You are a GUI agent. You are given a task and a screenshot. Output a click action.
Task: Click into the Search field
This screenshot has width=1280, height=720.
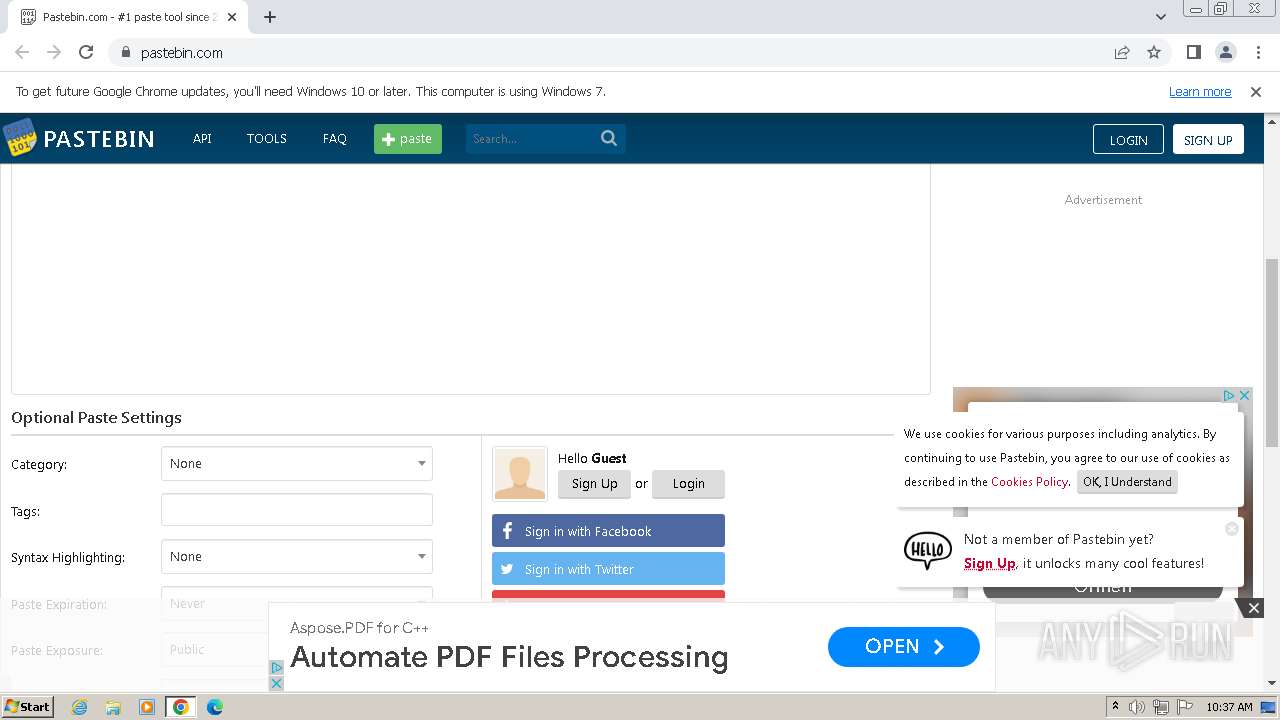tap(530, 138)
